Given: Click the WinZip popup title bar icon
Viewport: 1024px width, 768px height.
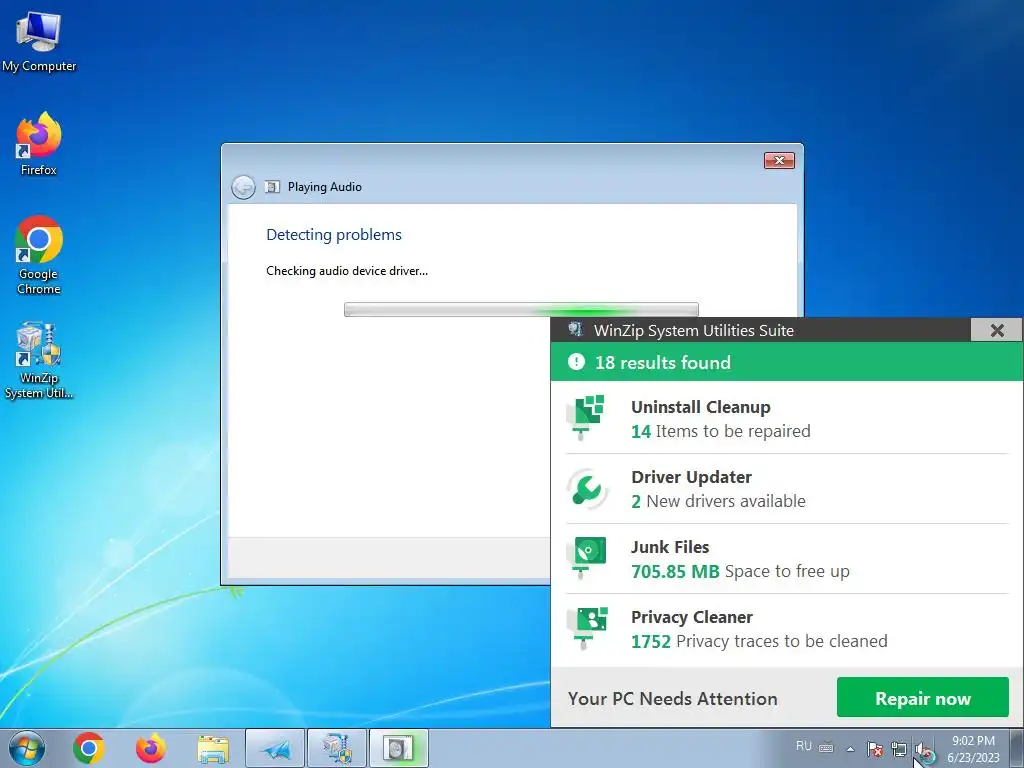Looking at the screenshot, I should pyautogui.click(x=575, y=329).
